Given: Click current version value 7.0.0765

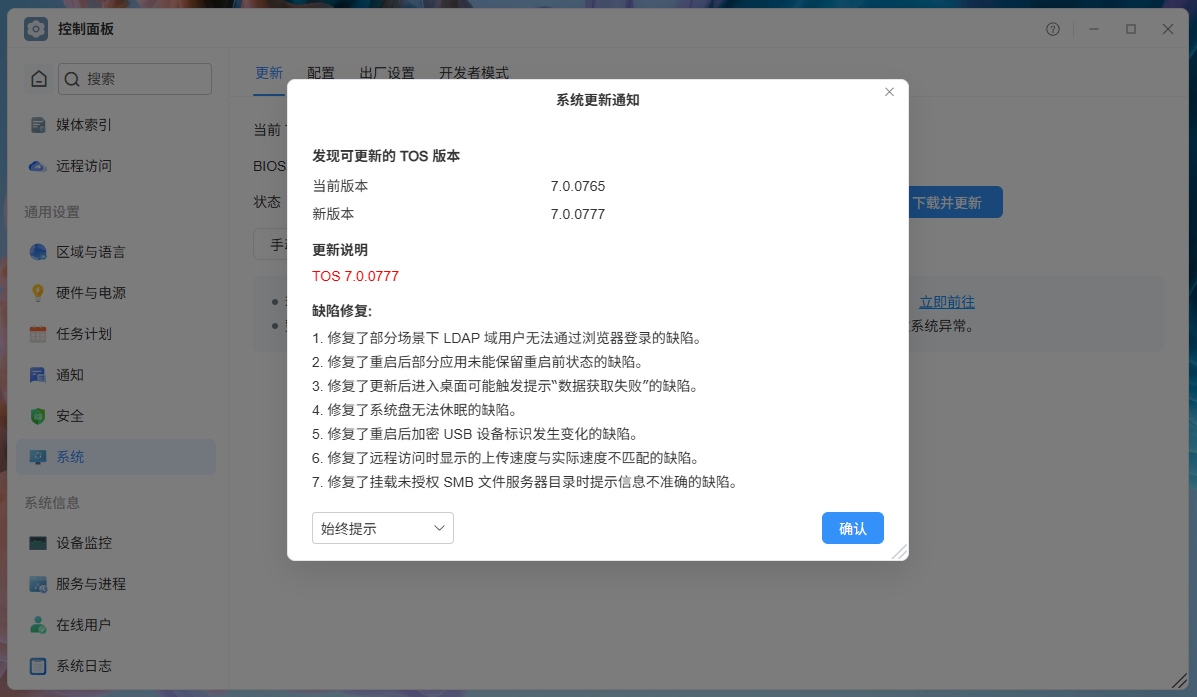Looking at the screenshot, I should [578, 186].
